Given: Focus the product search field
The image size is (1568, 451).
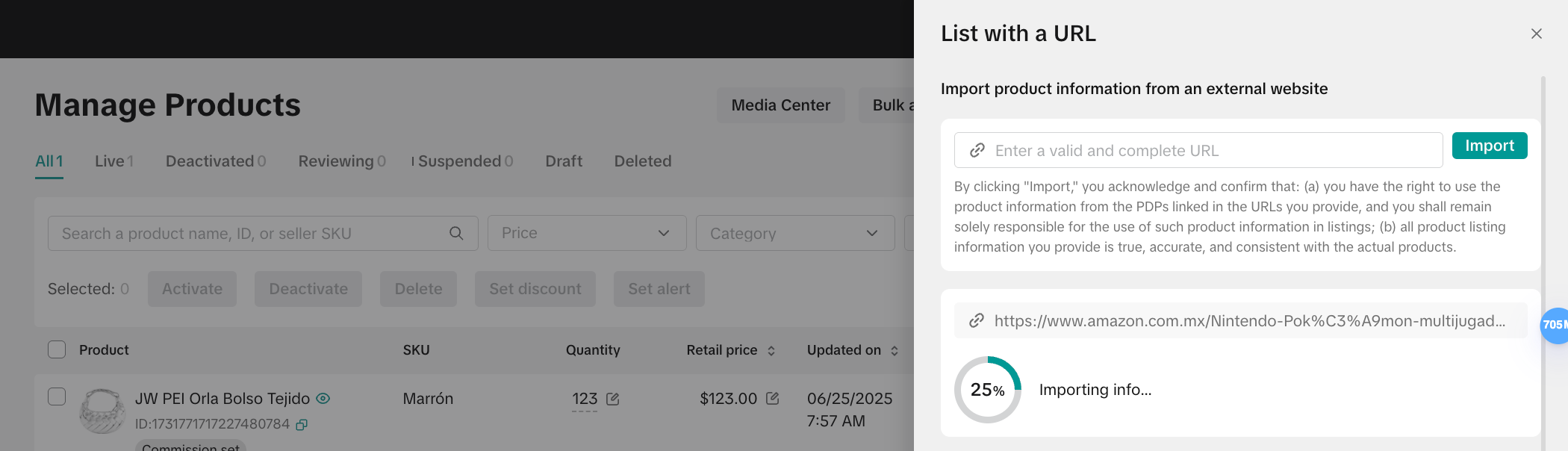Looking at the screenshot, I should 263,234.
